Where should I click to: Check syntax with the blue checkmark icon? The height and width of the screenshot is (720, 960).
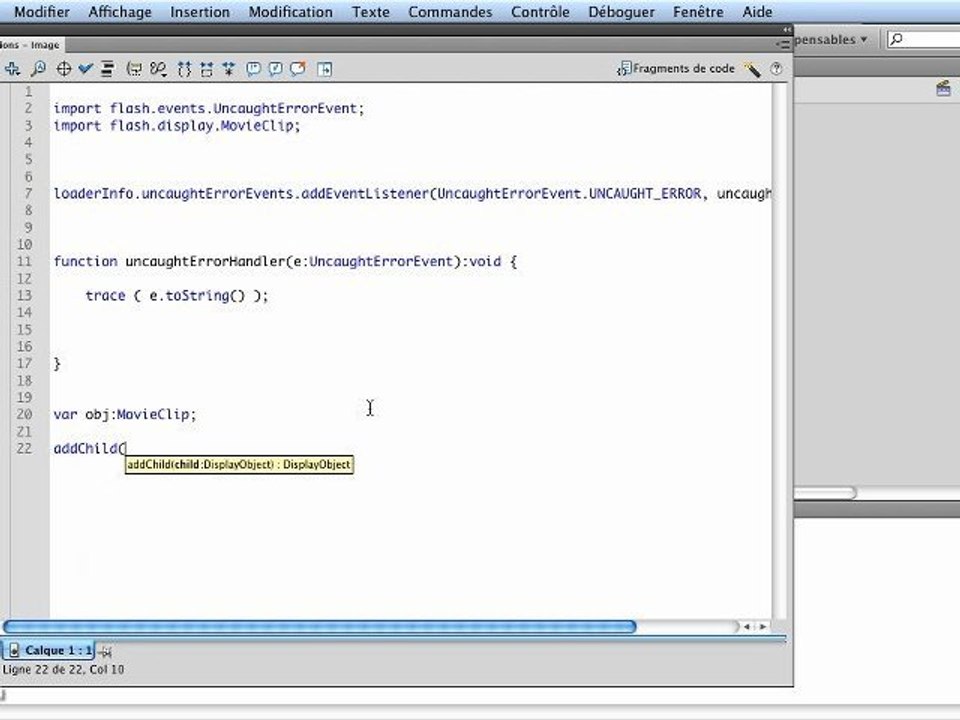tap(85, 69)
